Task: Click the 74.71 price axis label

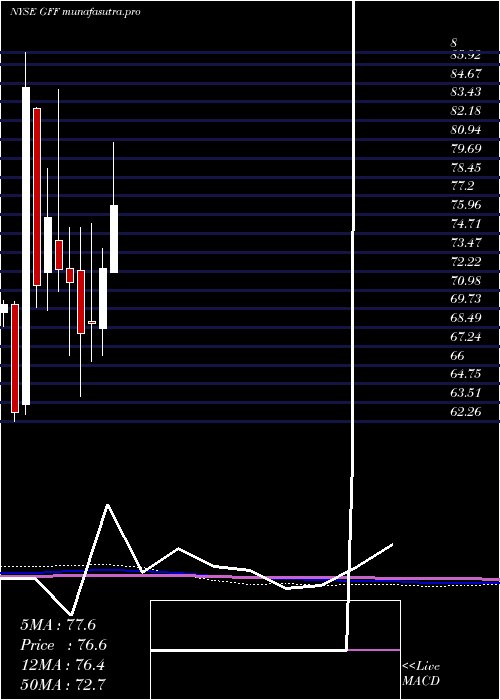Action: [x=466, y=224]
